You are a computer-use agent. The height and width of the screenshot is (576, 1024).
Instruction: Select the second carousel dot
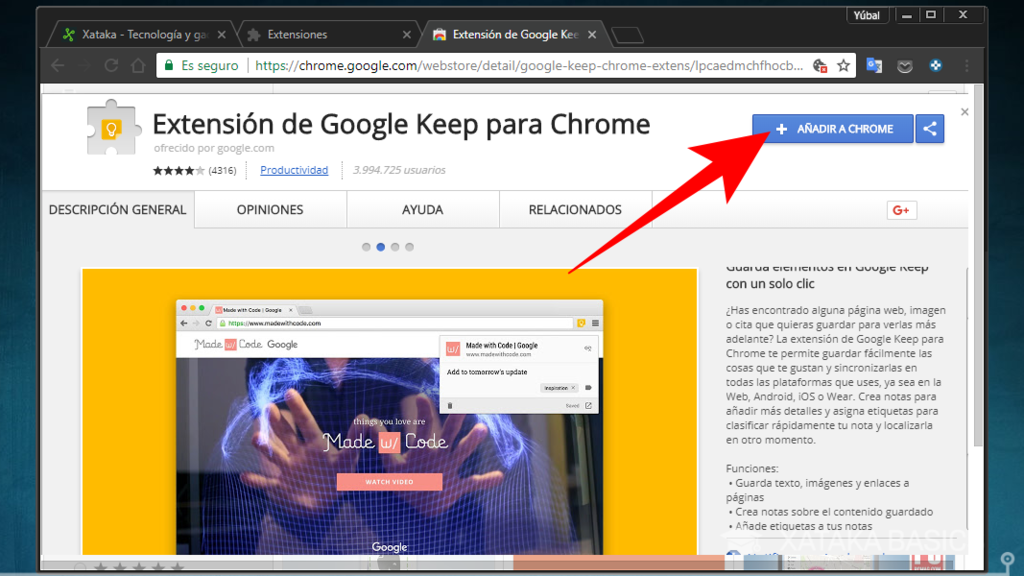tap(380, 245)
